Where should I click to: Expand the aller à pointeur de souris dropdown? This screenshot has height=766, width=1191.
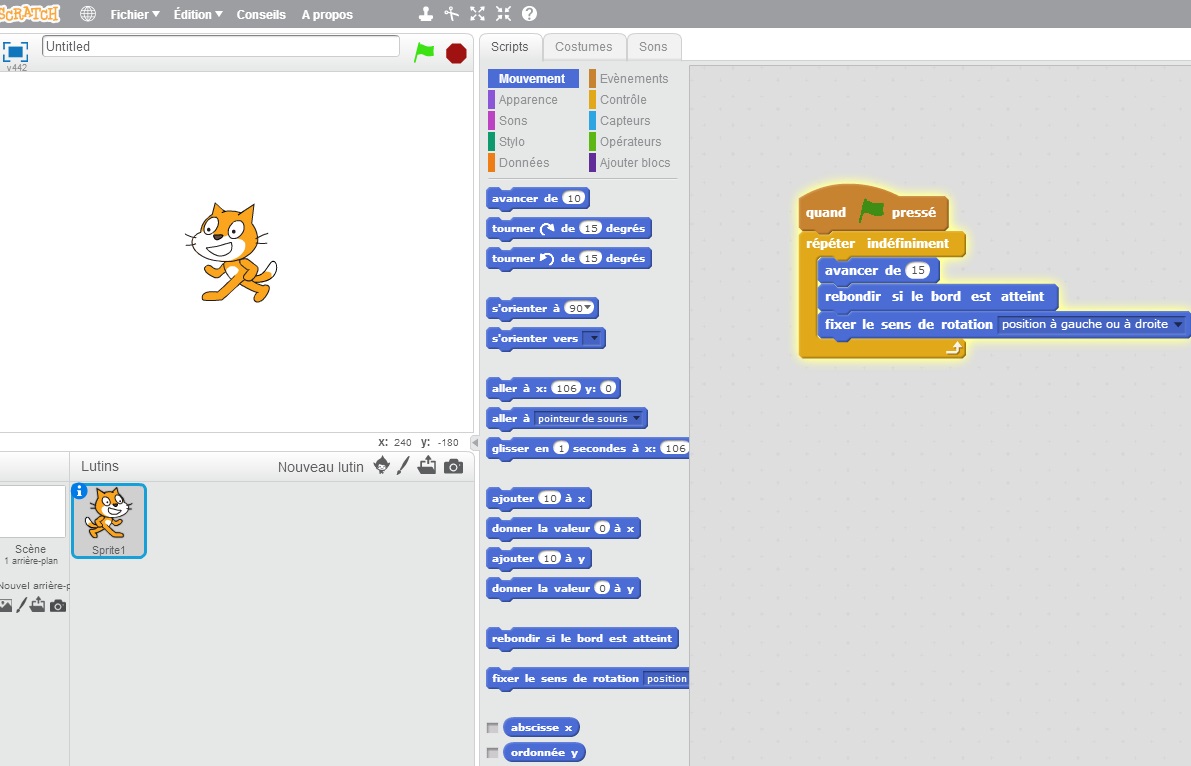click(x=637, y=419)
